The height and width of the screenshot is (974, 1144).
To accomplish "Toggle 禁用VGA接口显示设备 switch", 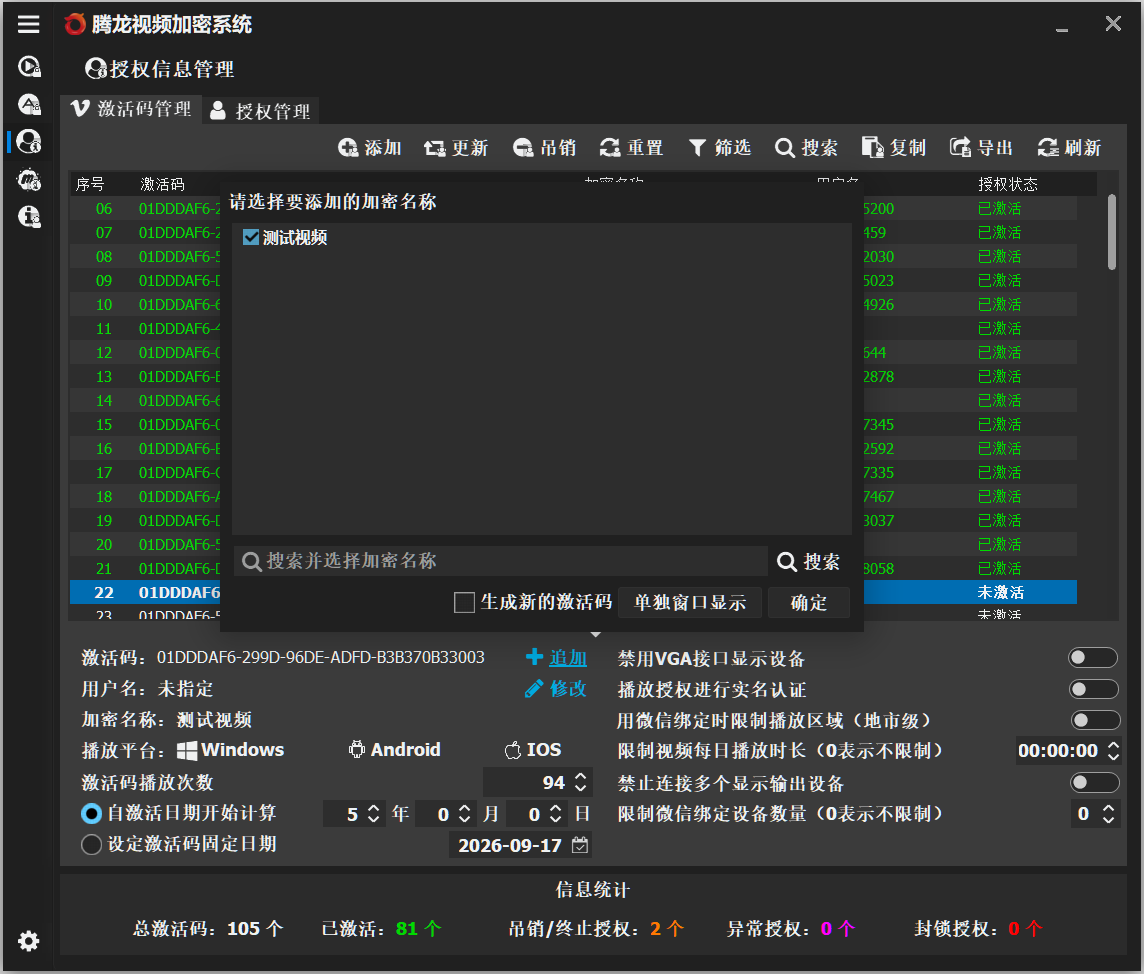I will tap(1092, 657).
